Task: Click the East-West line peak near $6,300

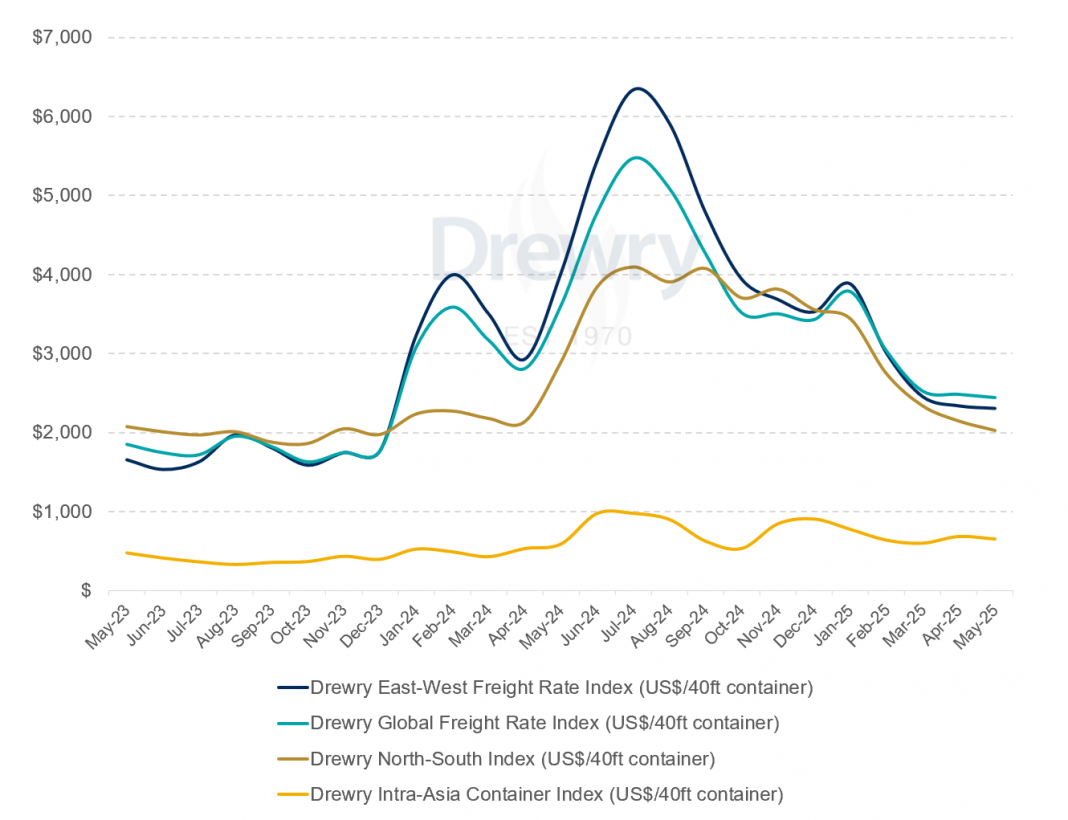Action: [637, 89]
